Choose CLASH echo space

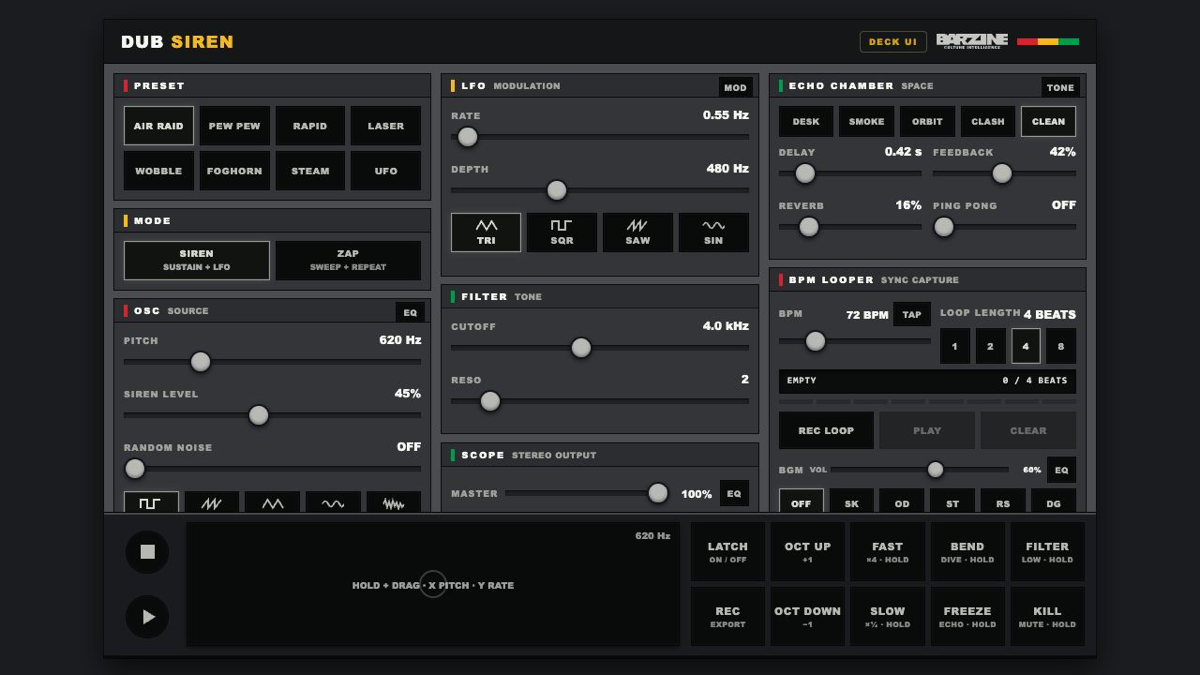pos(988,121)
